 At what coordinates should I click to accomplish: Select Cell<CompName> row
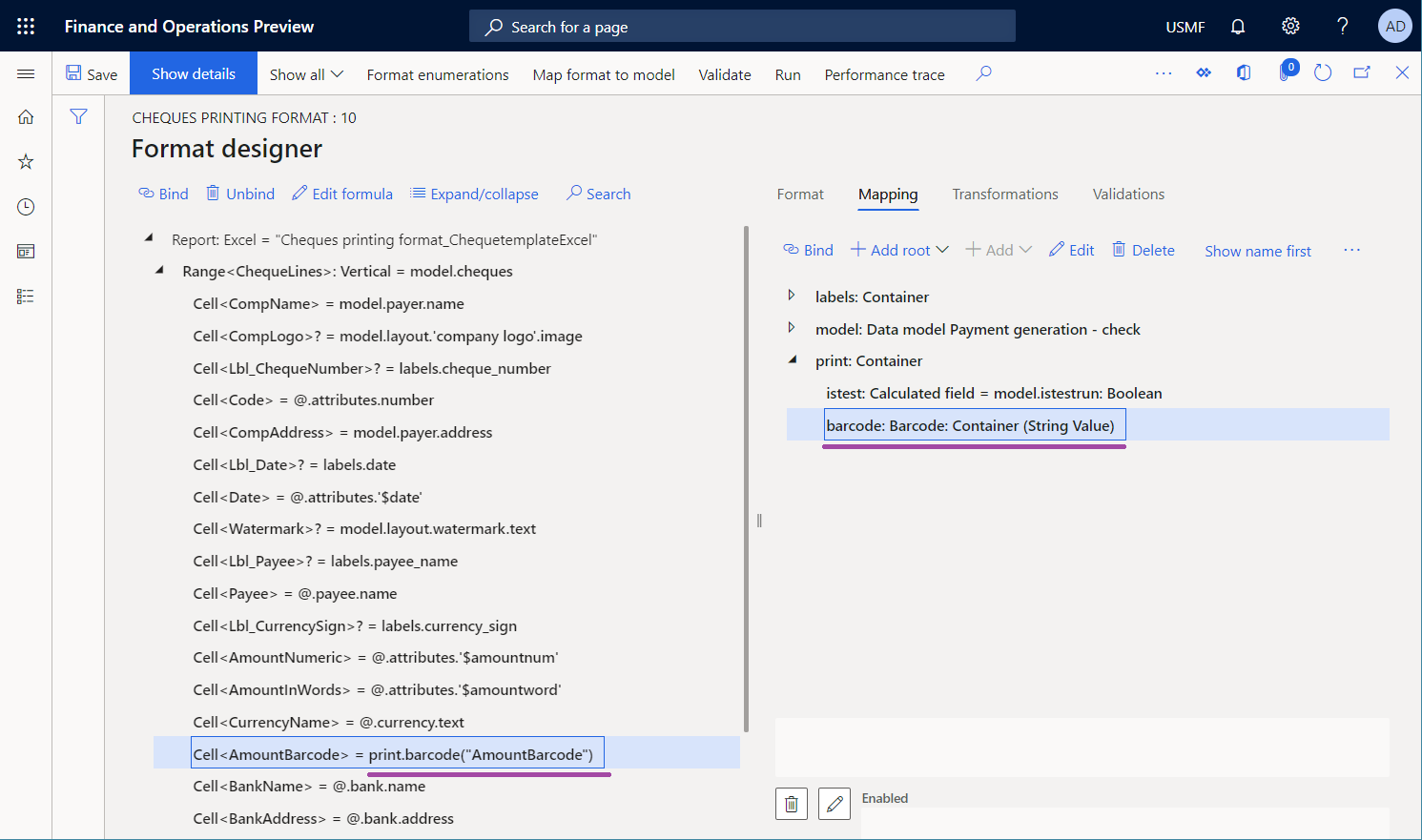[328, 303]
